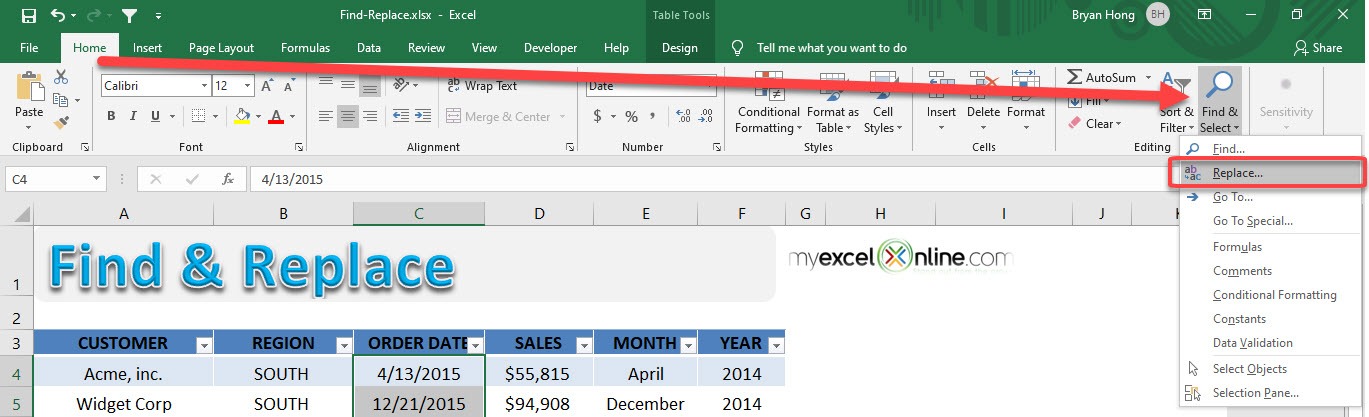Open the CUSTOMER column filter dropdown
The height and width of the screenshot is (417, 1369).
(204, 344)
